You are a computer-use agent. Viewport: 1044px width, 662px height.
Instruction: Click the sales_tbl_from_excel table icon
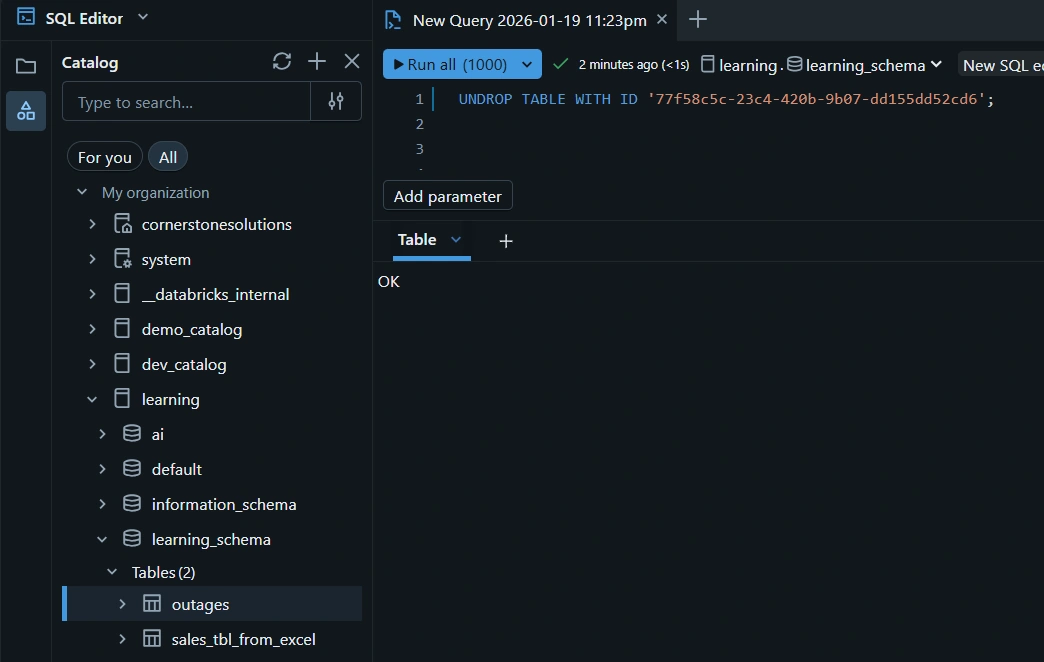[x=152, y=639]
